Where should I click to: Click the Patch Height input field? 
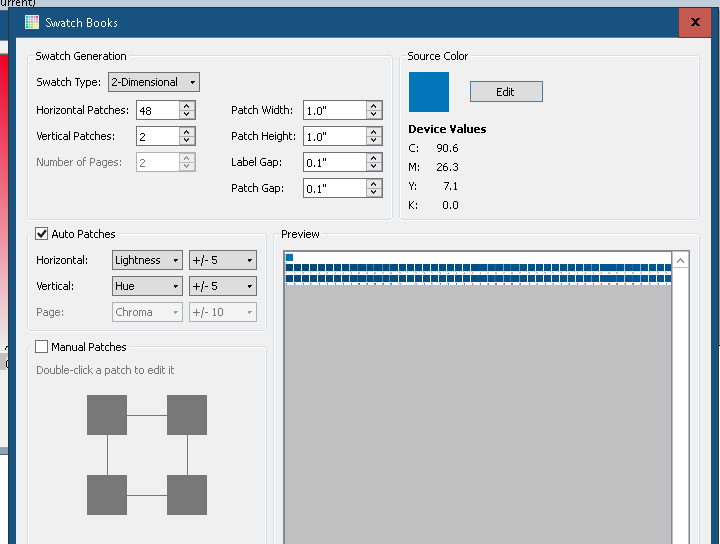(335, 136)
